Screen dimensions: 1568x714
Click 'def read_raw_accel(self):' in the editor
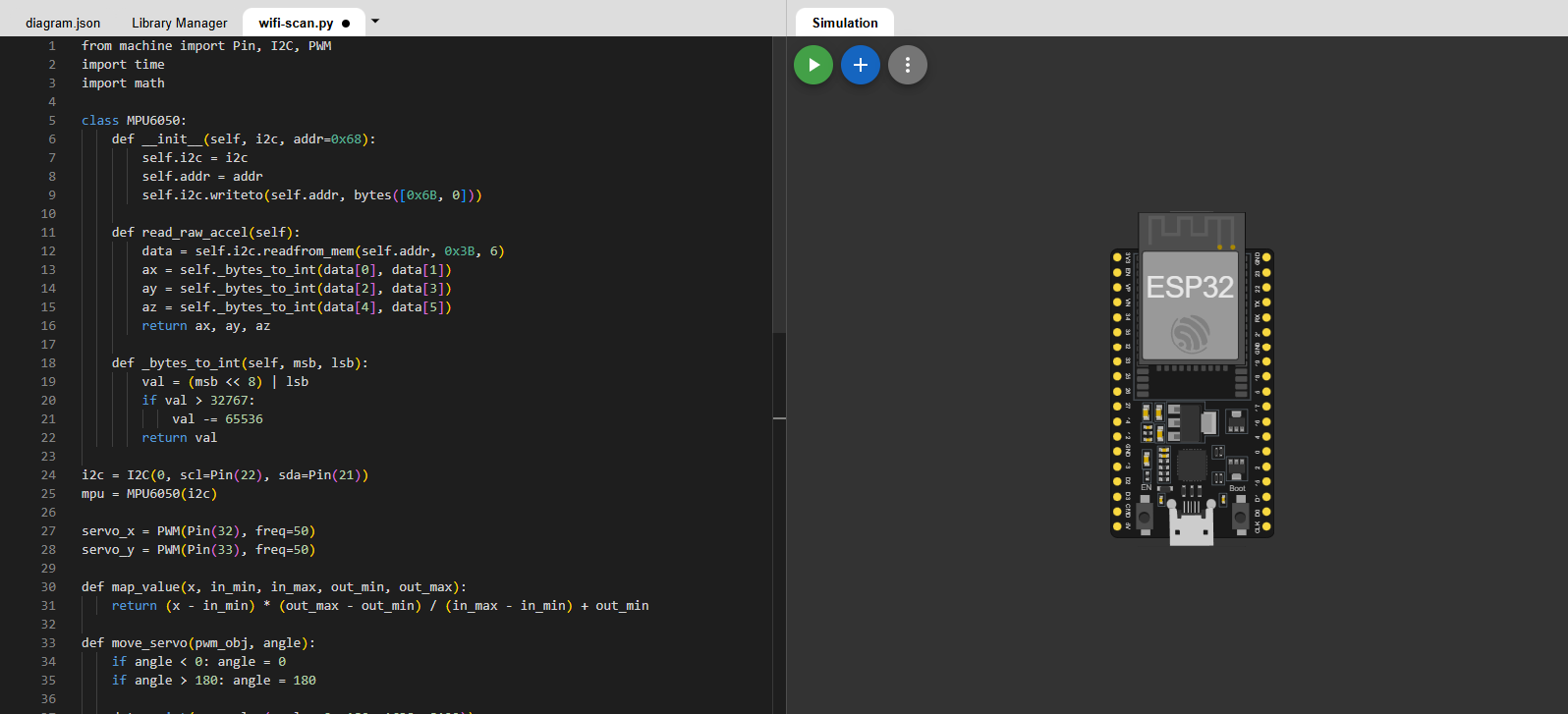(x=205, y=233)
